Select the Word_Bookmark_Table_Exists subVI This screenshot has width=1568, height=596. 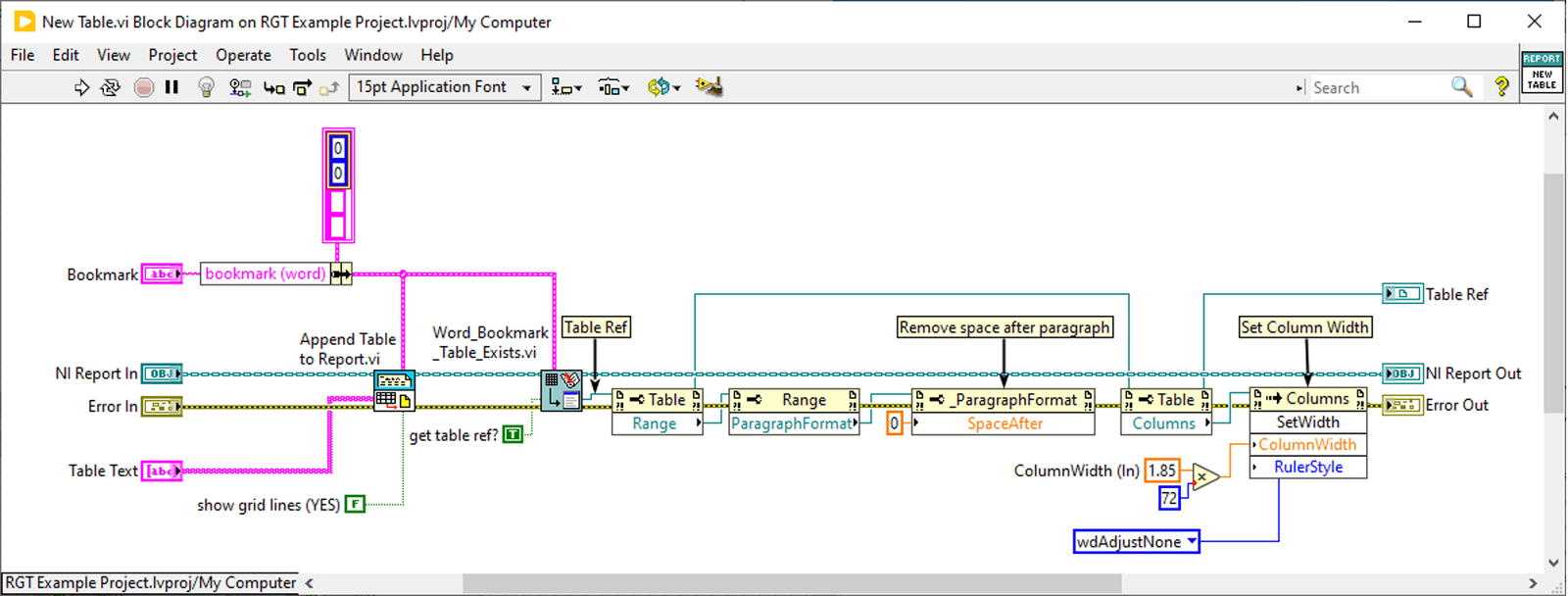coord(562,390)
